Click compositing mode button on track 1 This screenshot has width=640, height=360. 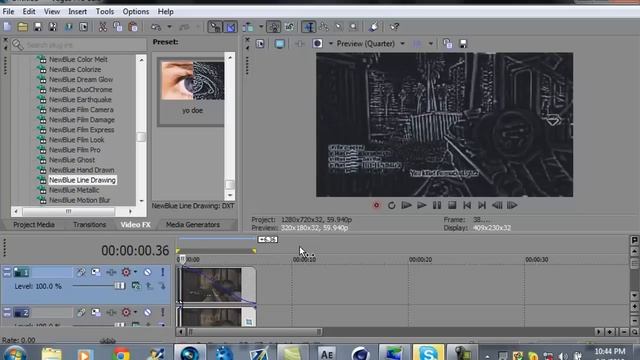pos(136,286)
